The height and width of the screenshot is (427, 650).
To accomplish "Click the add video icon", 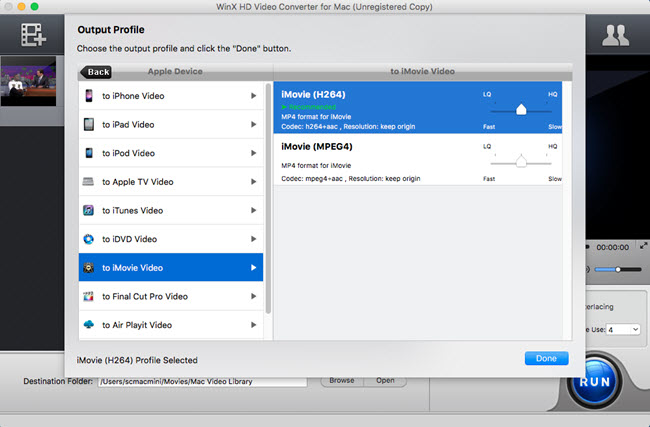I will 33,35.
